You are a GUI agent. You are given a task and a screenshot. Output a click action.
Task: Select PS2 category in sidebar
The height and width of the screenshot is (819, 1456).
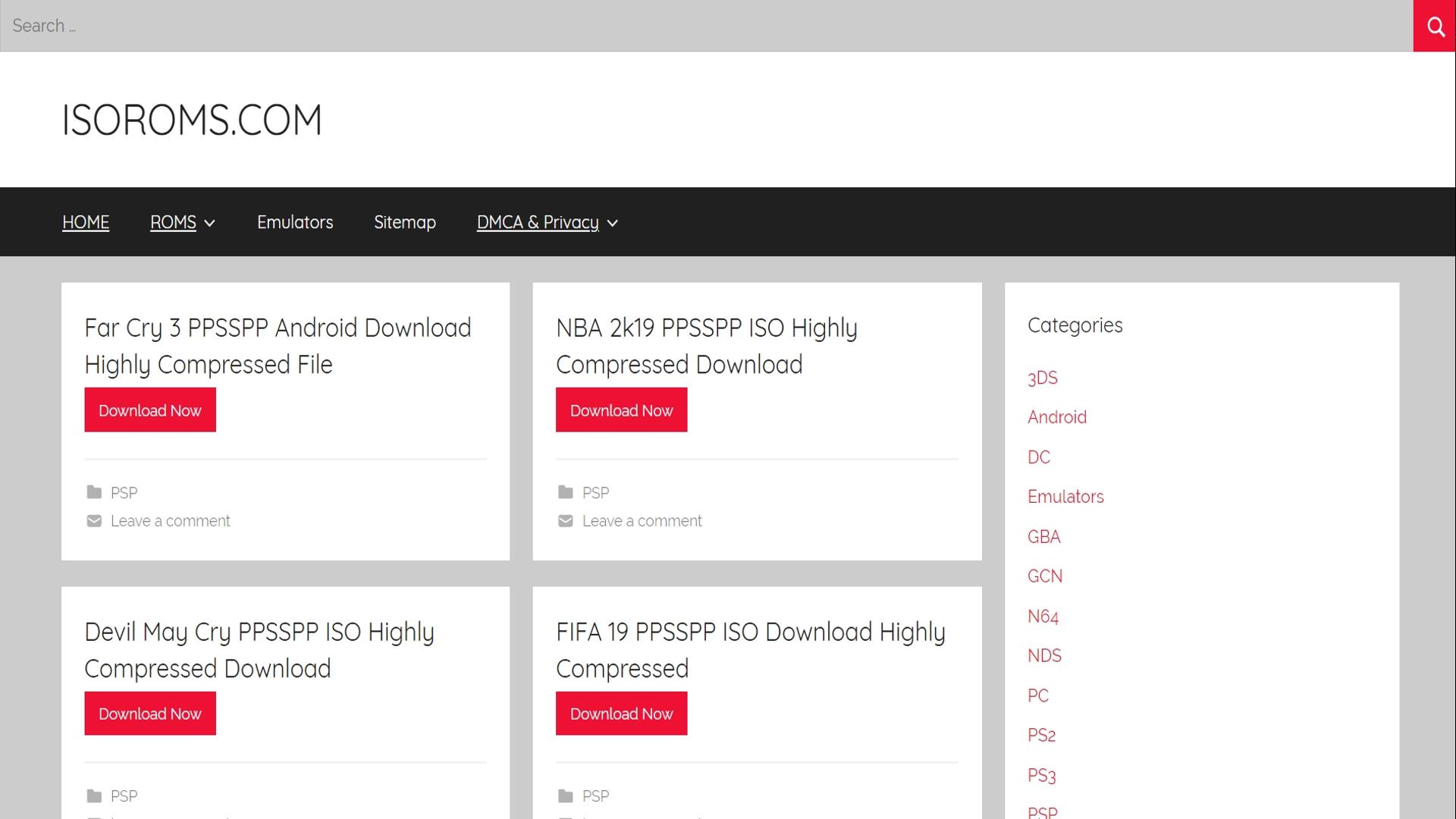click(x=1042, y=736)
